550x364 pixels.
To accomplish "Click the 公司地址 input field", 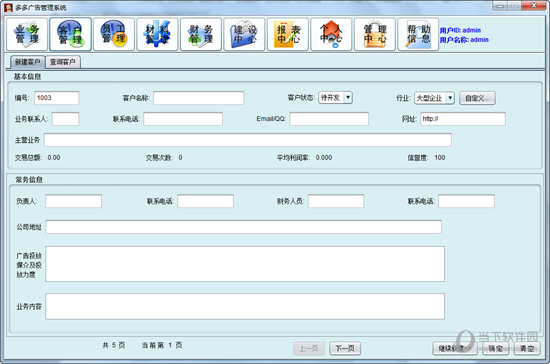I will point(243,227).
